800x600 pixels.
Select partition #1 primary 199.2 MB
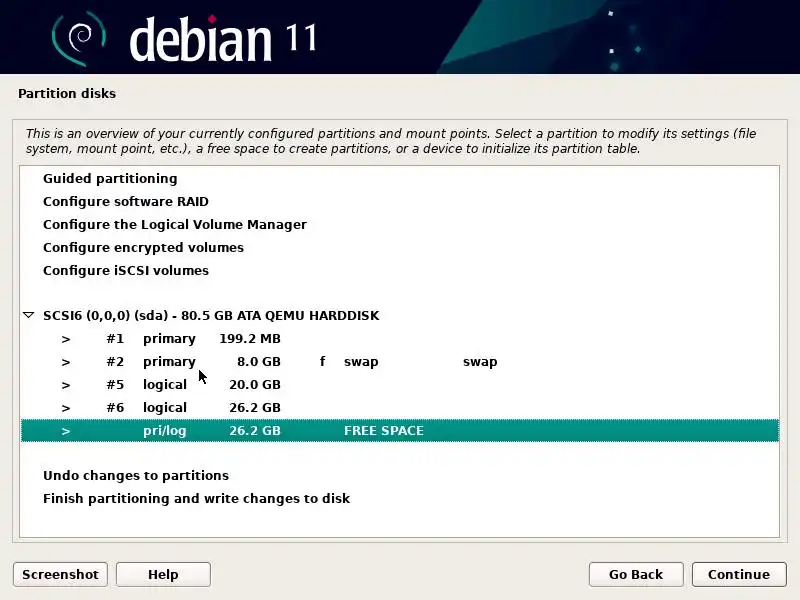coord(399,339)
